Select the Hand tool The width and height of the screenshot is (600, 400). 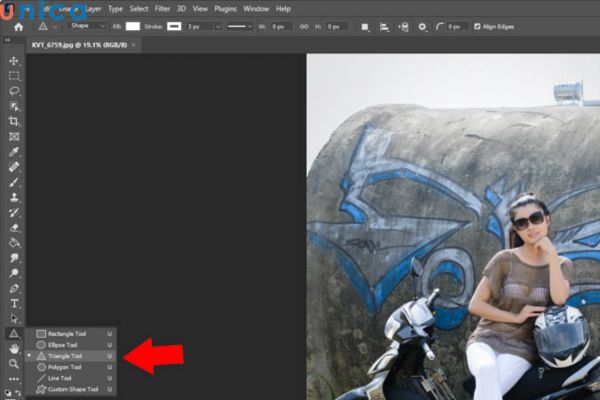pyautogui.click(x=14, y=349)
